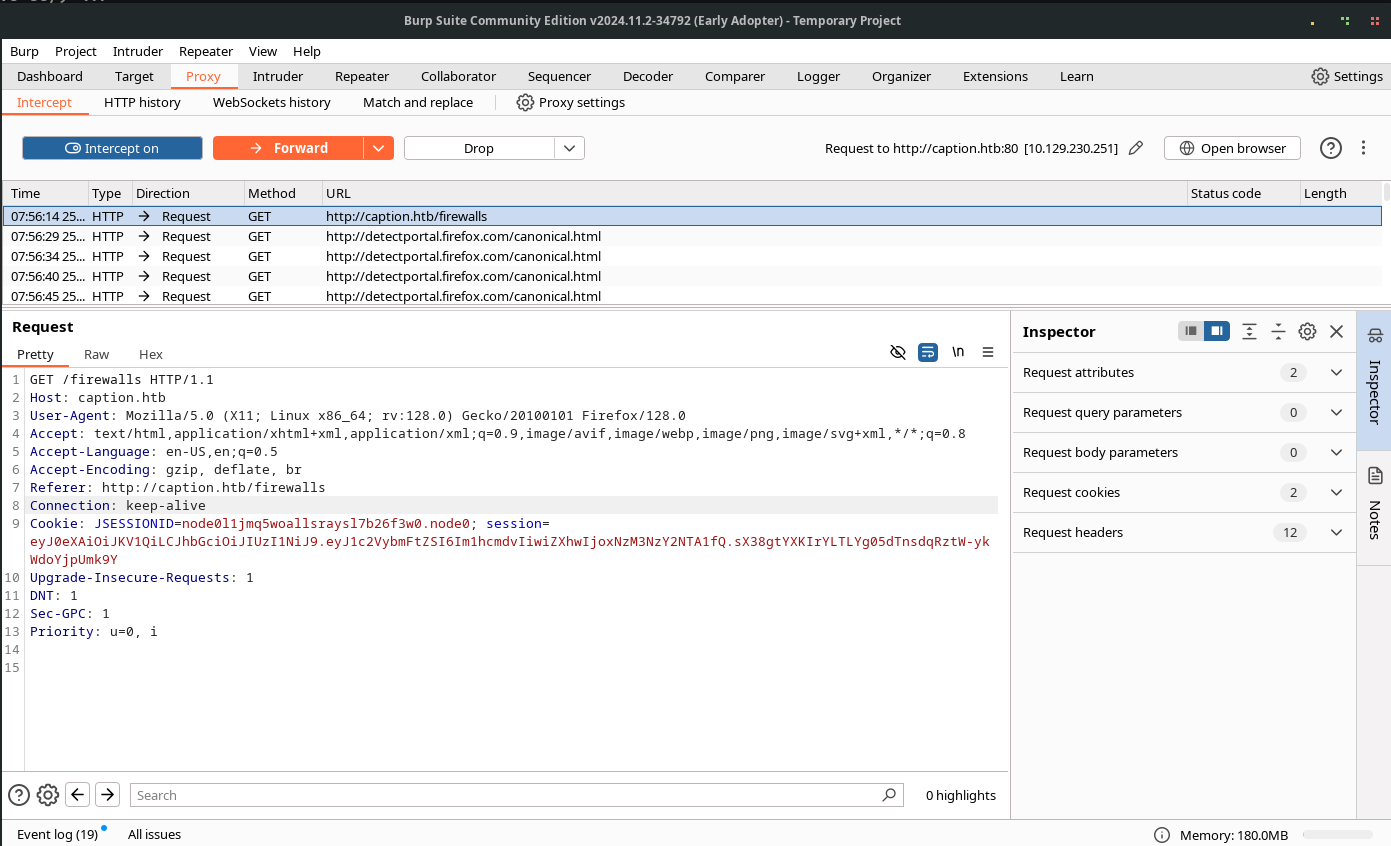1391x846 pixels.
Task: Open Proxy help question mark icon
Action: tap(1330, 148)
